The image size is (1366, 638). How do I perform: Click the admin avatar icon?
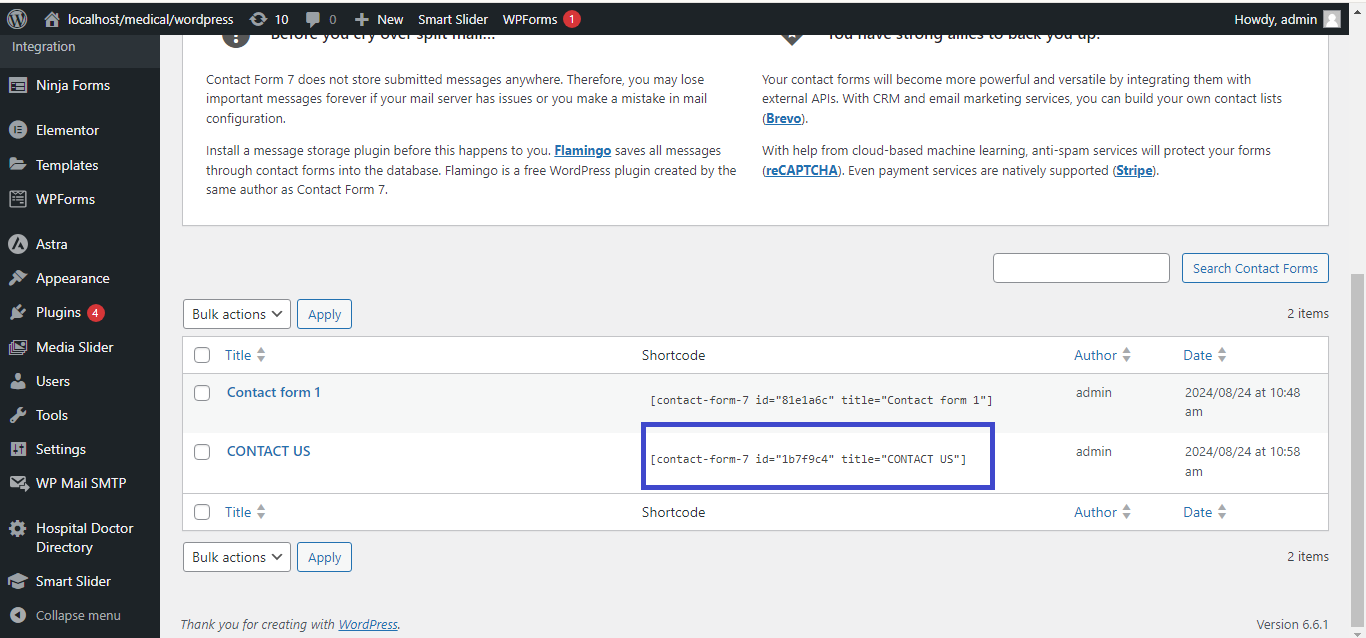coord(1331,19)
